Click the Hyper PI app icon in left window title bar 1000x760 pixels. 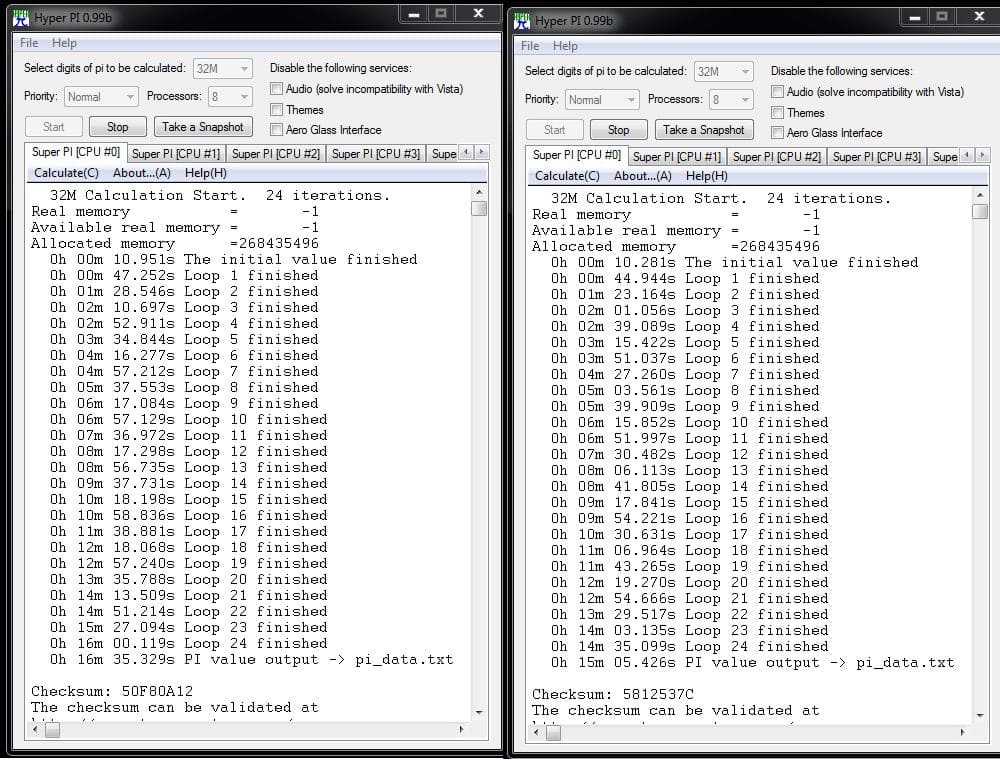21,18
